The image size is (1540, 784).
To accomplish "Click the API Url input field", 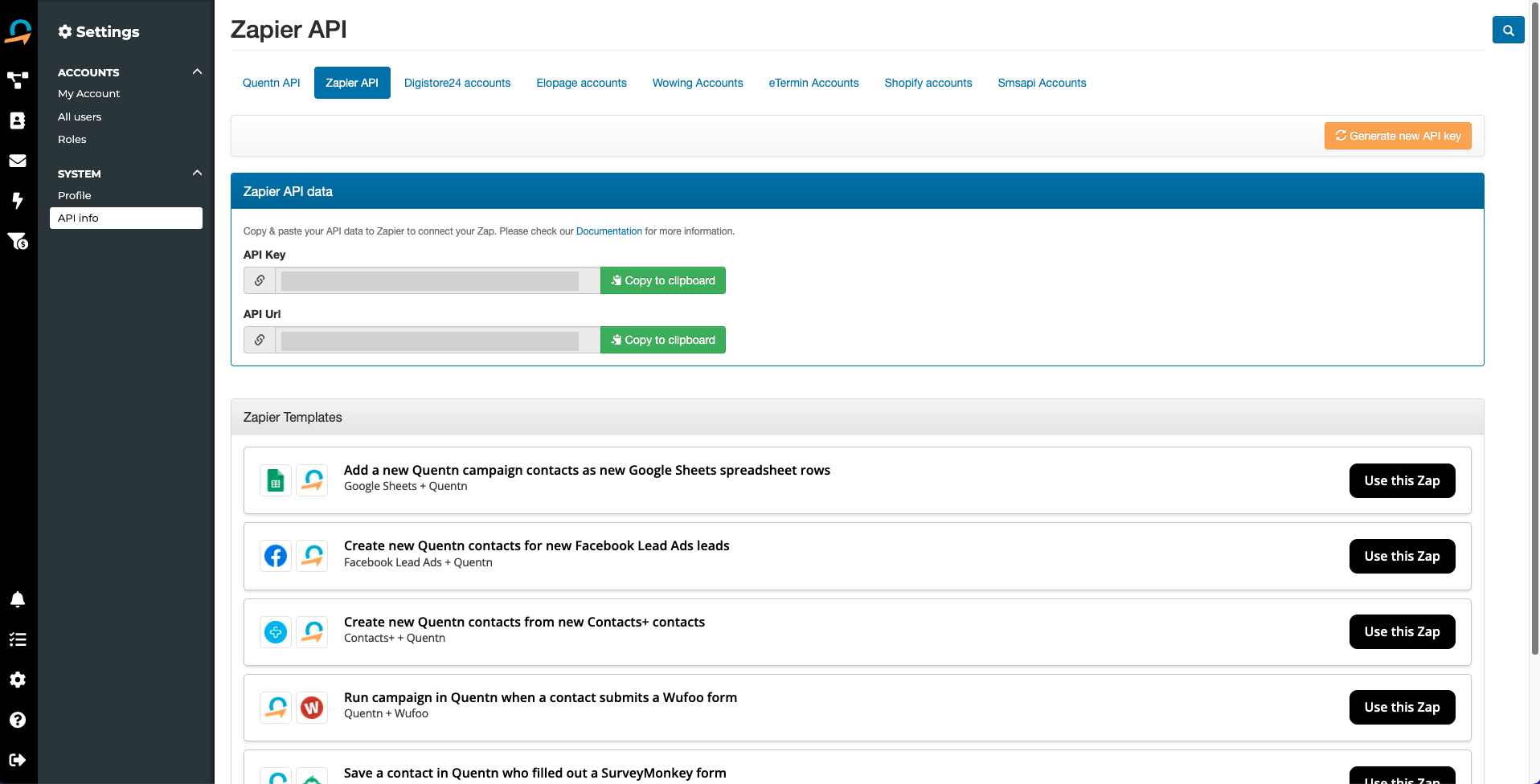I will click(x=438, y=340).
